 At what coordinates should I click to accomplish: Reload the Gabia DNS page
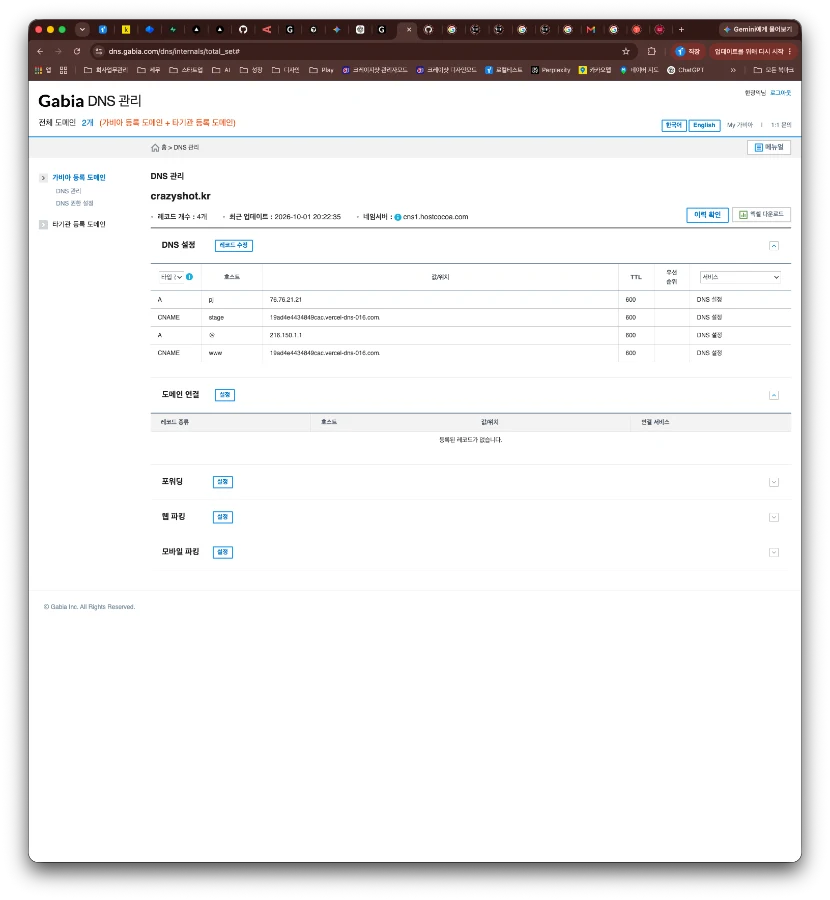click(x=77, y=52)
